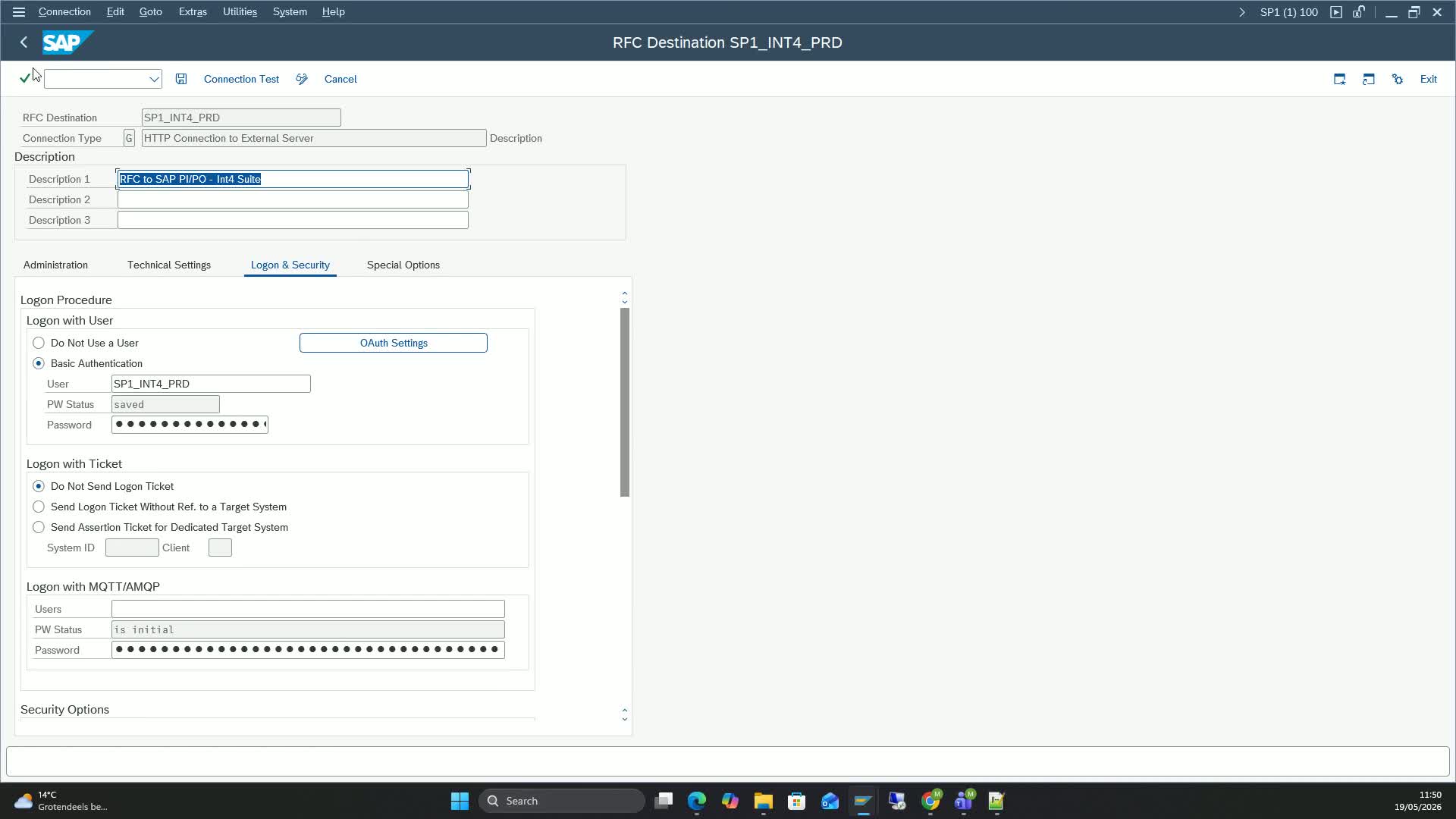
Task: Open Microsoft Teams from the taskbar
Action: [x=964, y=801]
